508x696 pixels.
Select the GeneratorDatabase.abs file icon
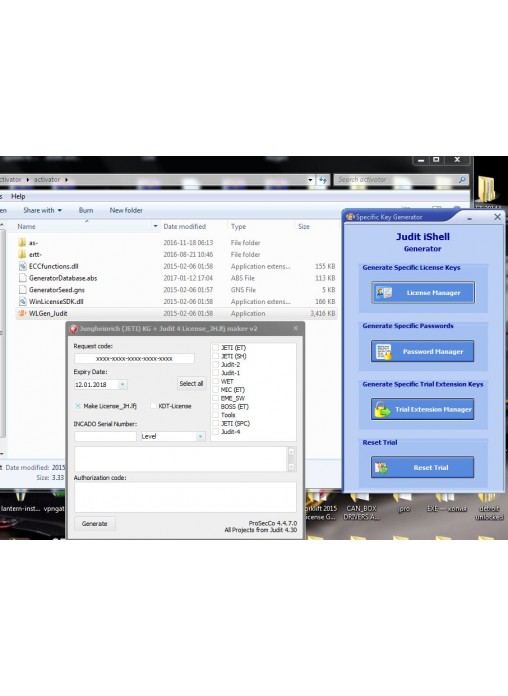pos(22,278)
